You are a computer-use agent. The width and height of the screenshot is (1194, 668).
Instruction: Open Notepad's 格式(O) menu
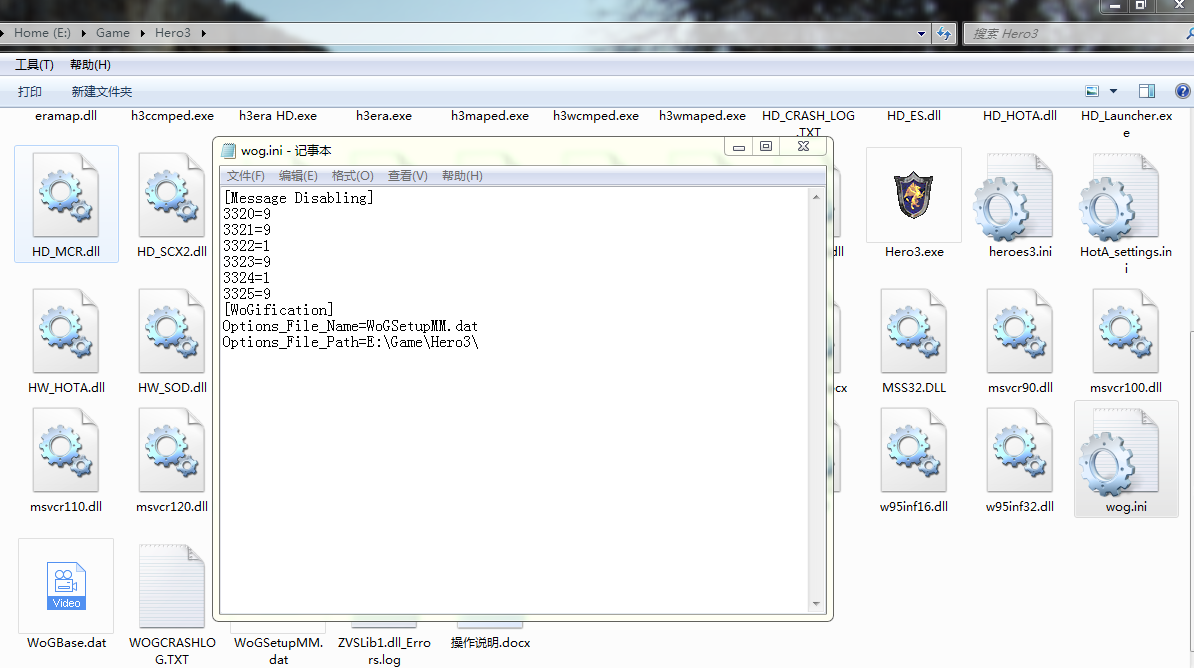coord(353,176)
